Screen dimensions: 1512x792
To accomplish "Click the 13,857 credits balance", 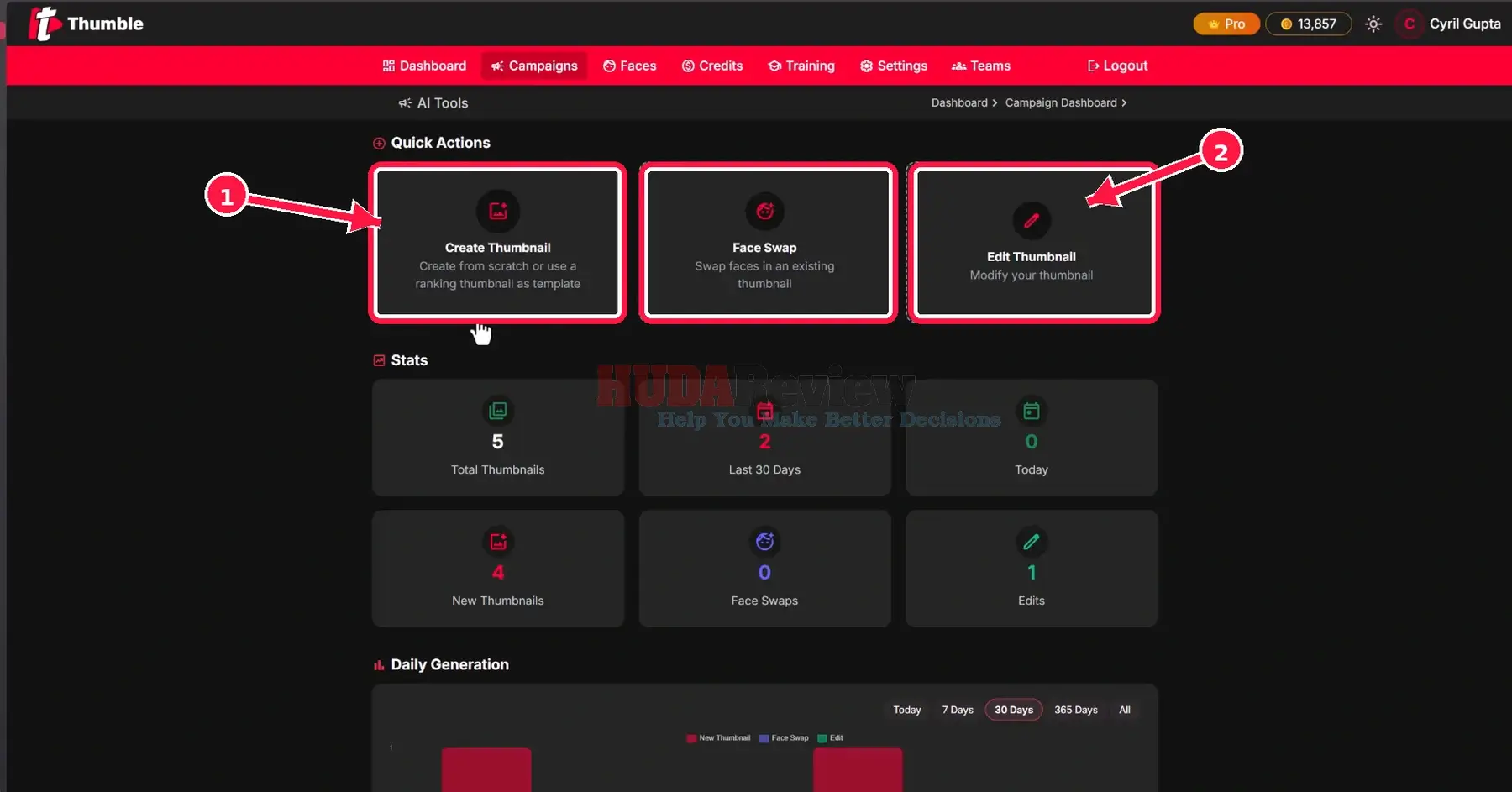I will click(1308, 24).
